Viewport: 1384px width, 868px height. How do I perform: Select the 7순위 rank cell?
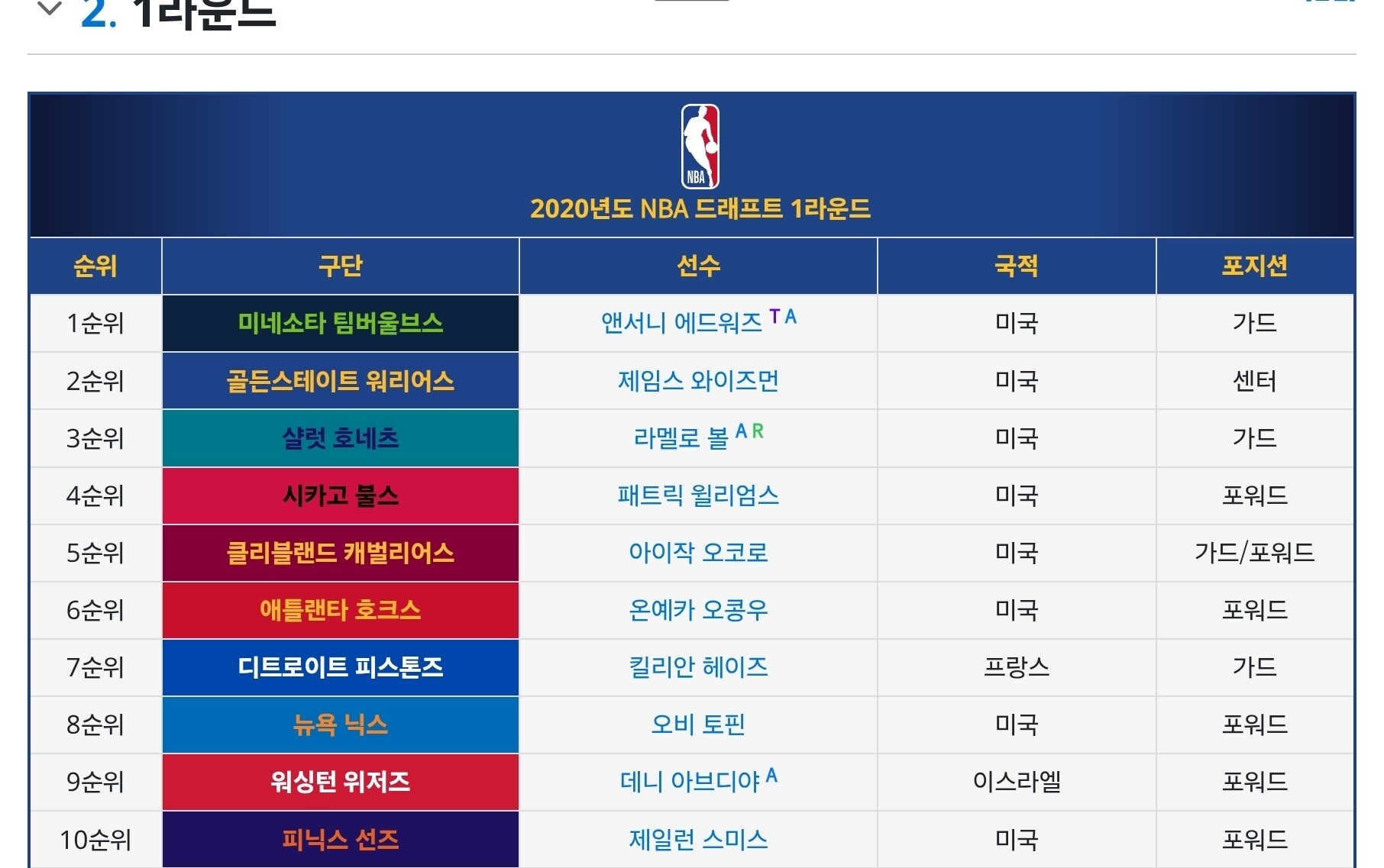tap(95, 667)
